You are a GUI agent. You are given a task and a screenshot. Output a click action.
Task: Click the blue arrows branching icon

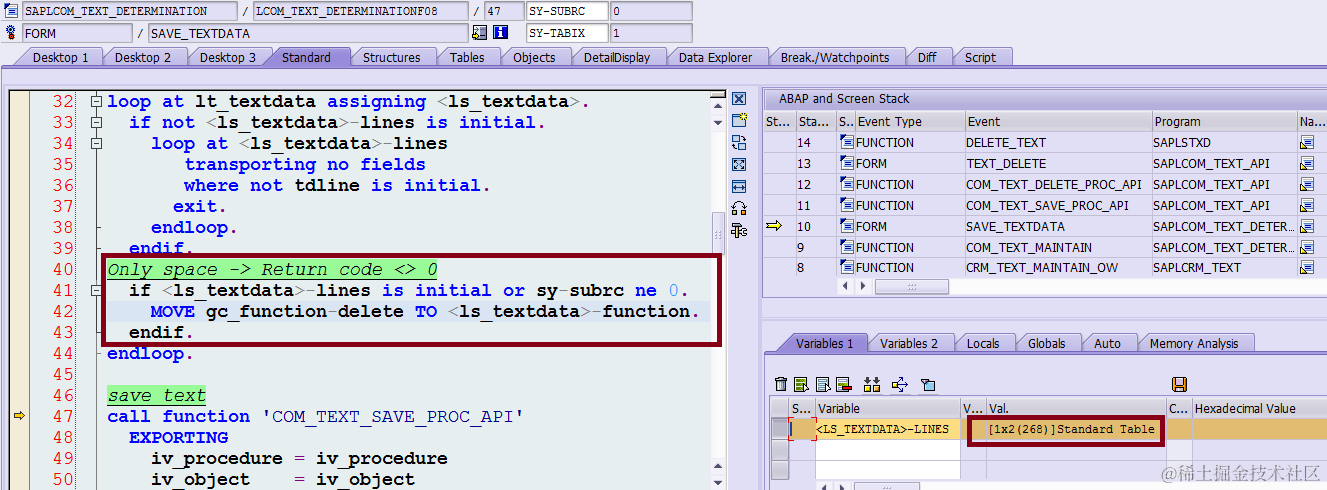[900, 384]
